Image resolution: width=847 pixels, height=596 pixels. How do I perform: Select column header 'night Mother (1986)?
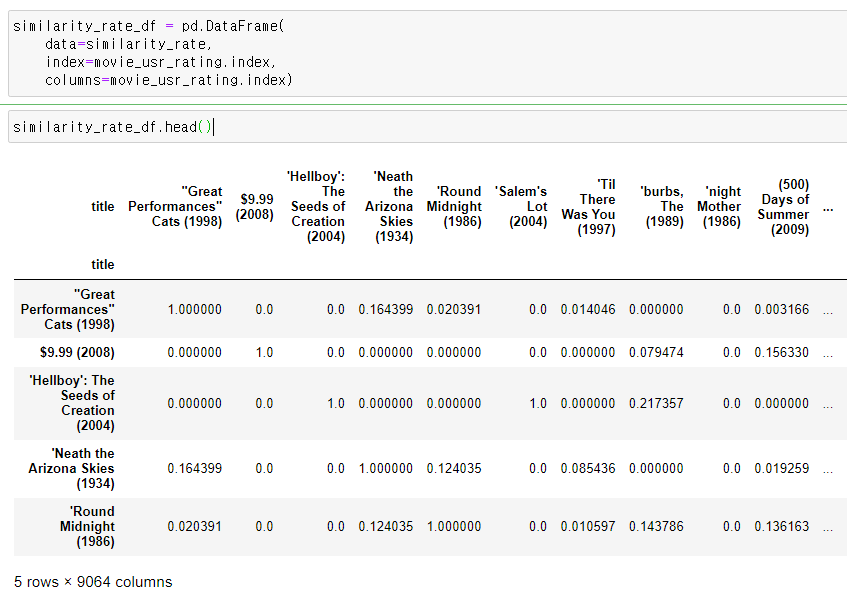tap(719, 206)
